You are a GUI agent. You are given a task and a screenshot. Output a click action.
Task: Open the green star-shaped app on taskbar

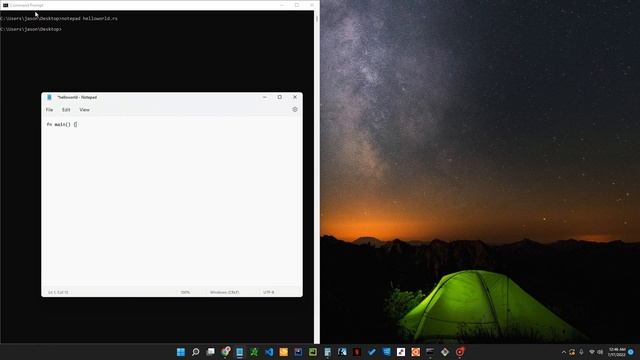coord(254,352)
